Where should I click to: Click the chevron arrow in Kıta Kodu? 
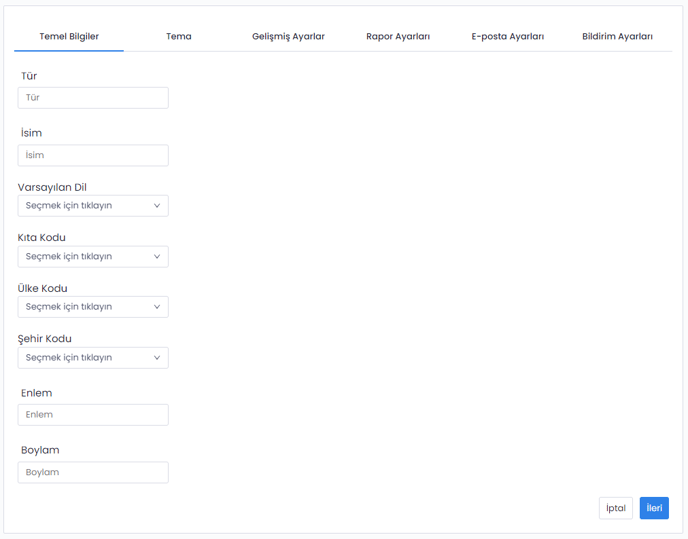[x=157, y=257]
